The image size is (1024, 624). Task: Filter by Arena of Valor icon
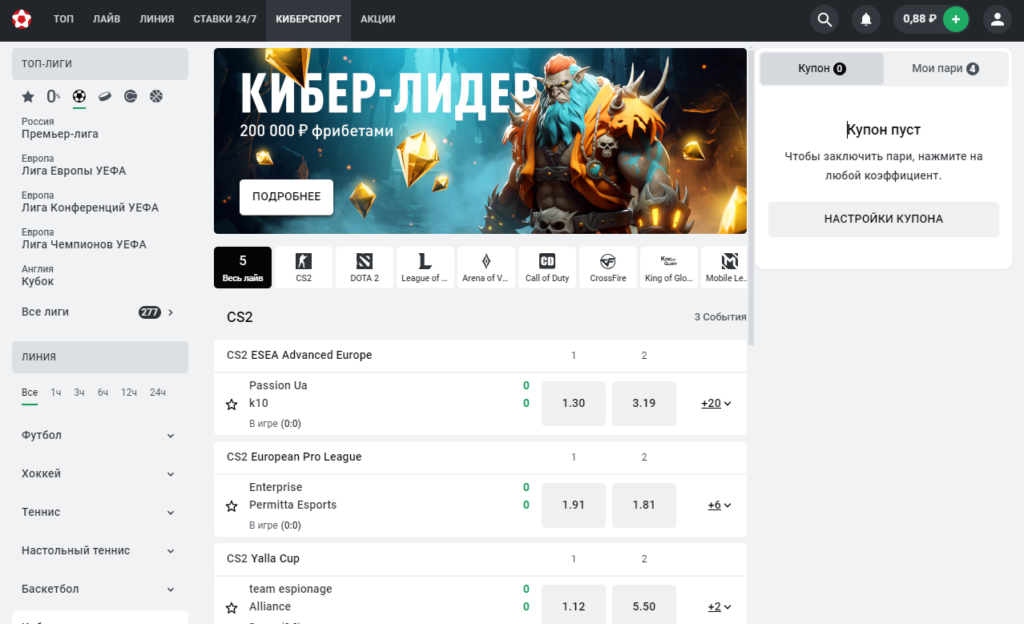pos(486,267)
